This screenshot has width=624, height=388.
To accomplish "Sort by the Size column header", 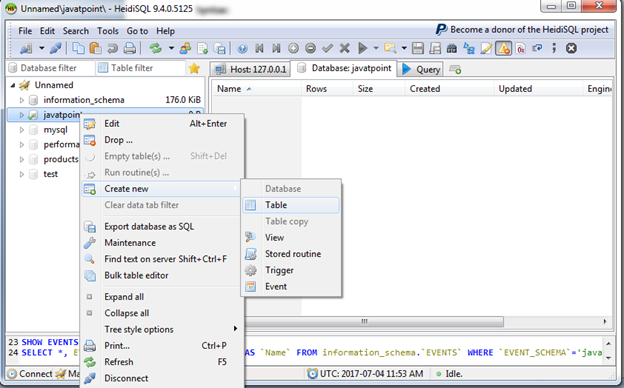I will tap(379, 89).
